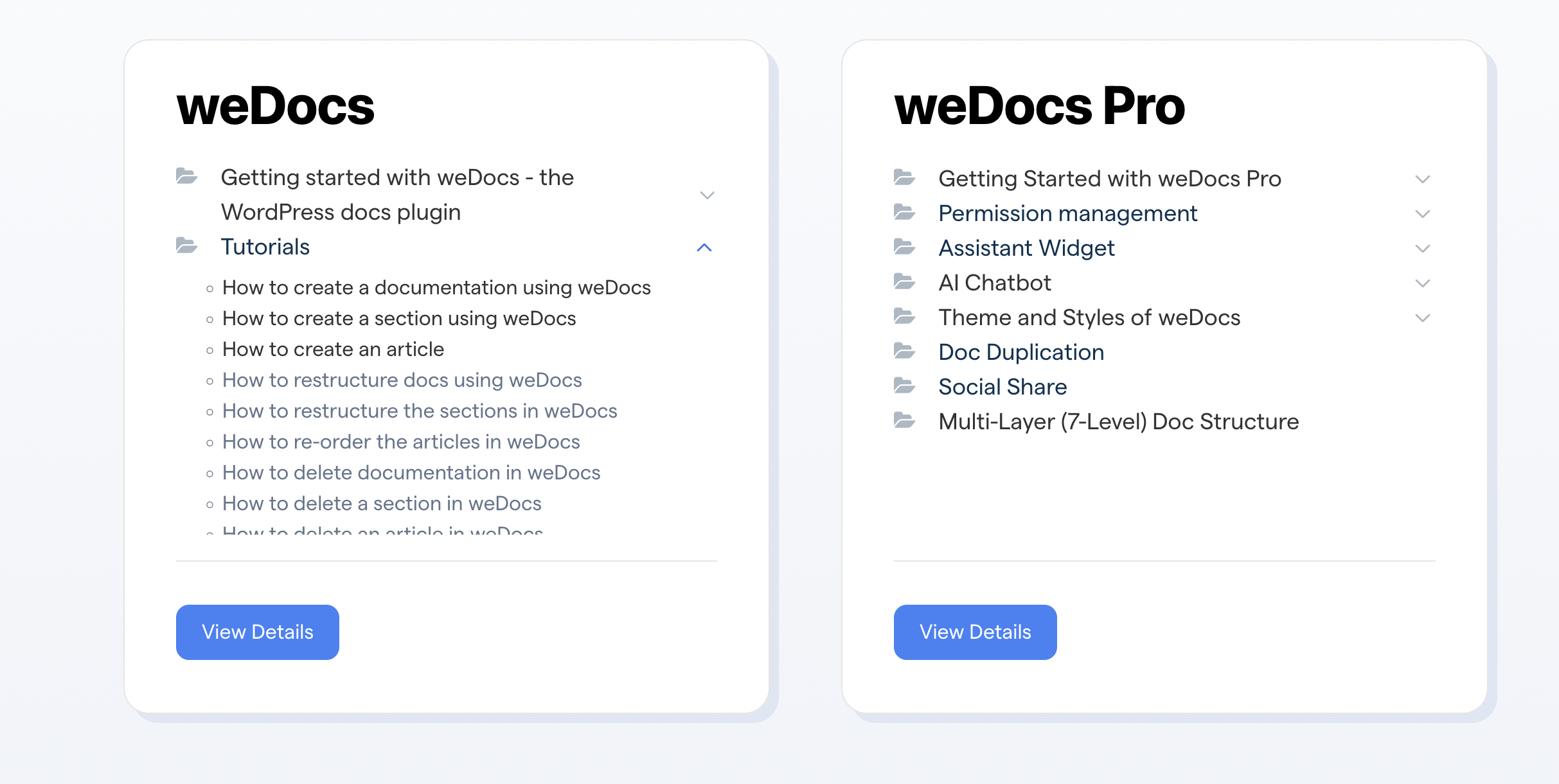Click the Theme and Styles folder icon
This screenshot has width=1559, height=784.
(905, 317)
